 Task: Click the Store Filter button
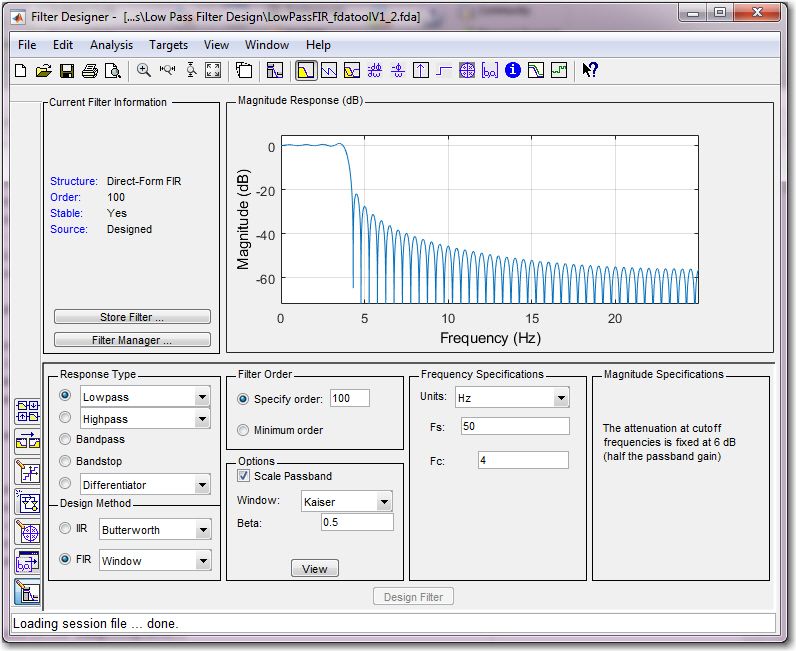point(132,317)
